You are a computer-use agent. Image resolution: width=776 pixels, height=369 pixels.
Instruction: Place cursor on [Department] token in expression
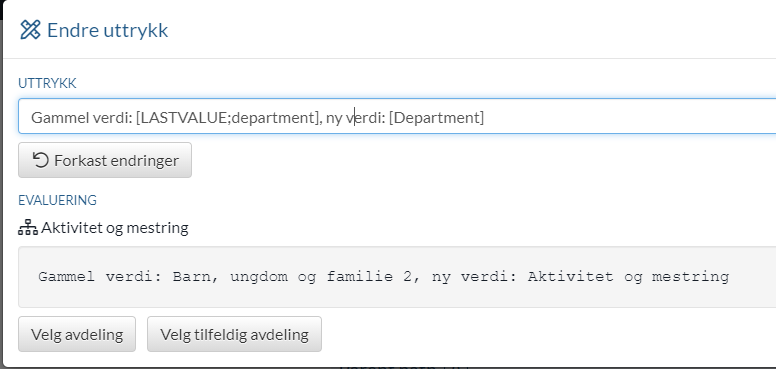(436, 118)
